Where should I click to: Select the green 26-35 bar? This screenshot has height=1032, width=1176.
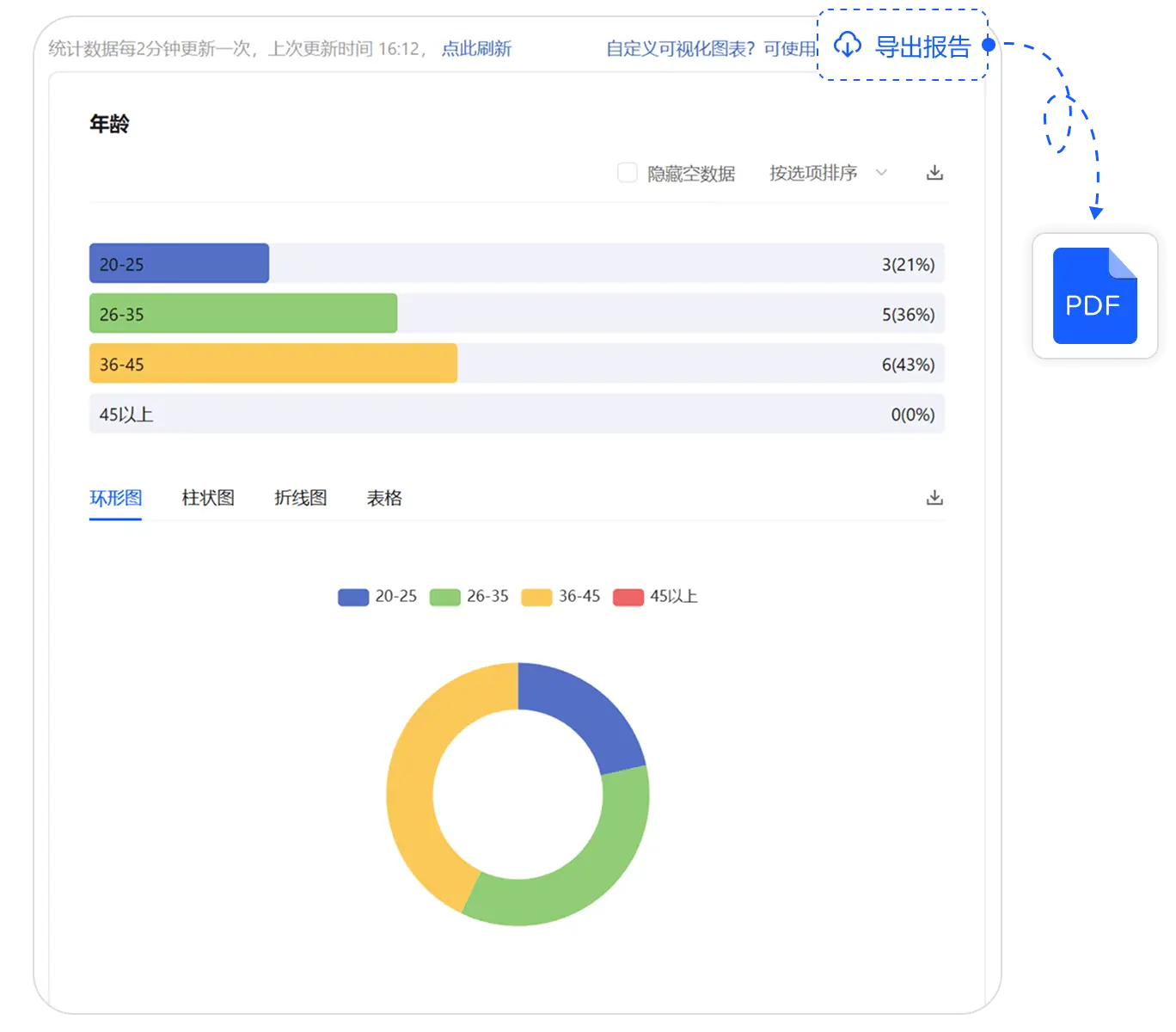(243, 313)
